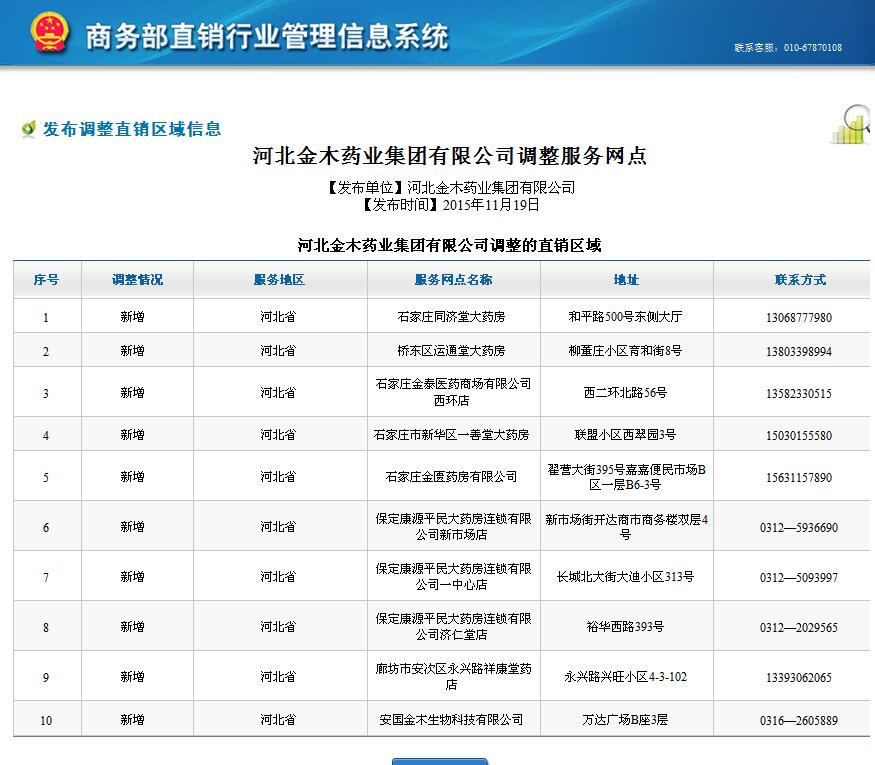Click the customer service number 010-67870108
Viewport: 875px width, 765px height.
coord(788,47)
